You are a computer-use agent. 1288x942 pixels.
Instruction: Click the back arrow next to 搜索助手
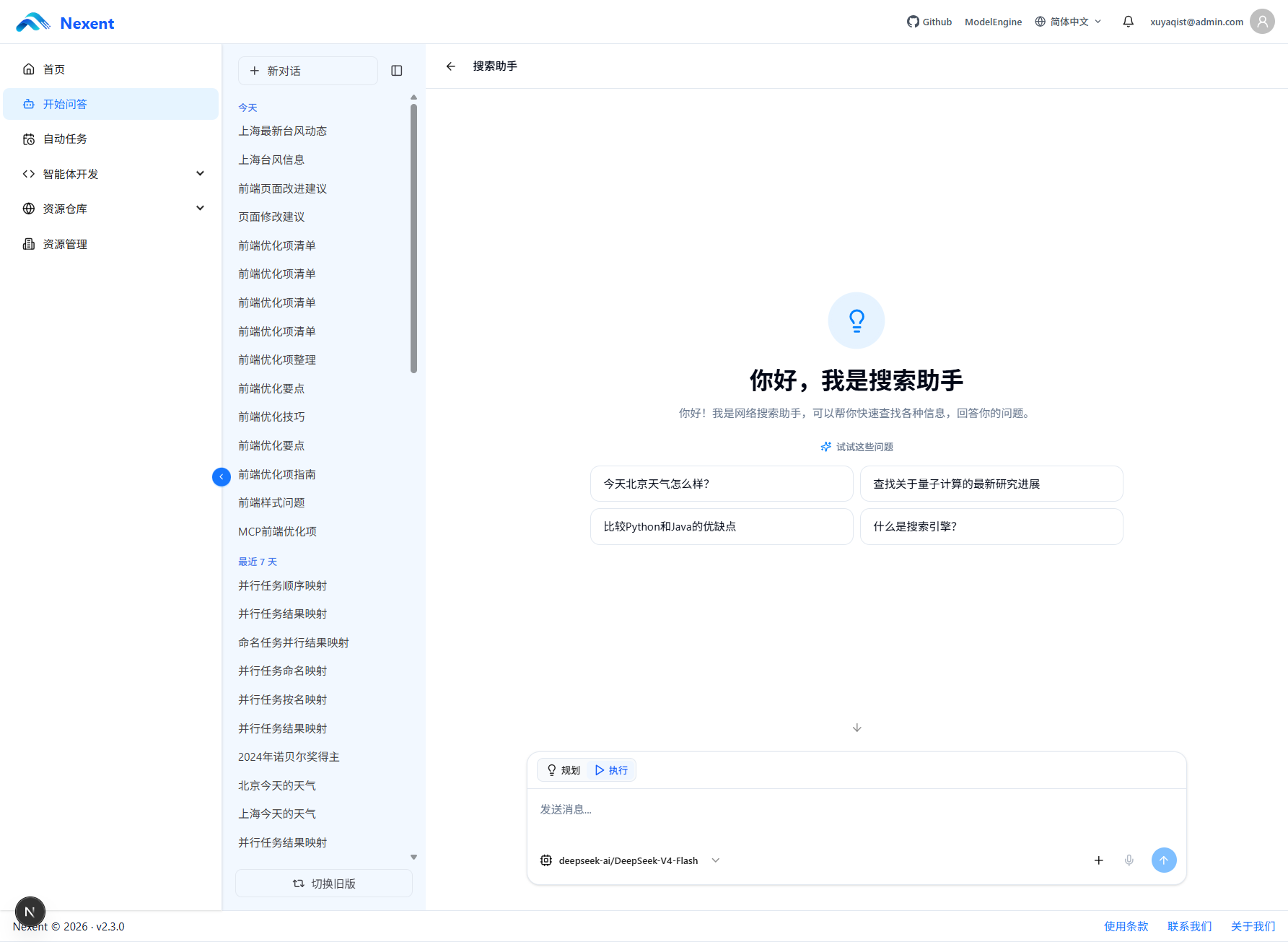pyautogui.click(x=451, y=66)
